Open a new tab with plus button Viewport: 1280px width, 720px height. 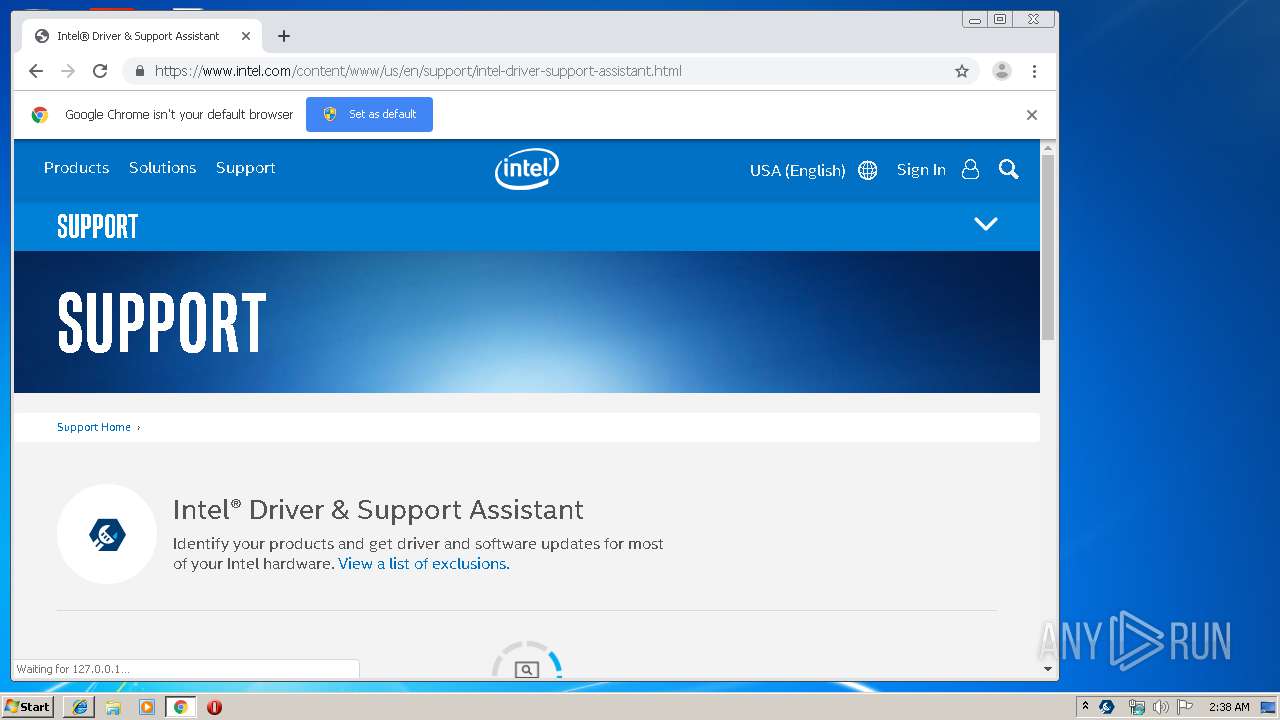tap(284, 36)
